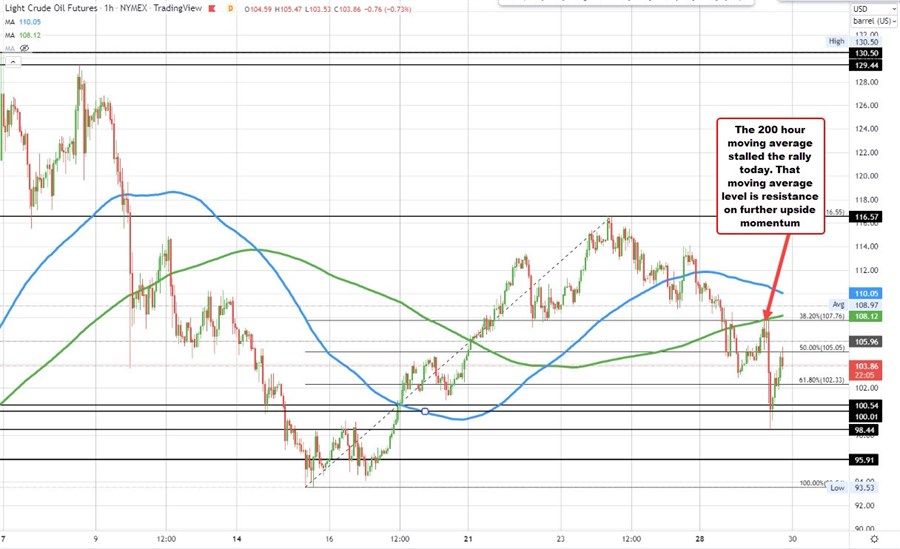The width and height of the screenshot is (900, 549).
Task: Click the 105.96 price label on axis
Action: pyautogui.click(x=866, y=342)
